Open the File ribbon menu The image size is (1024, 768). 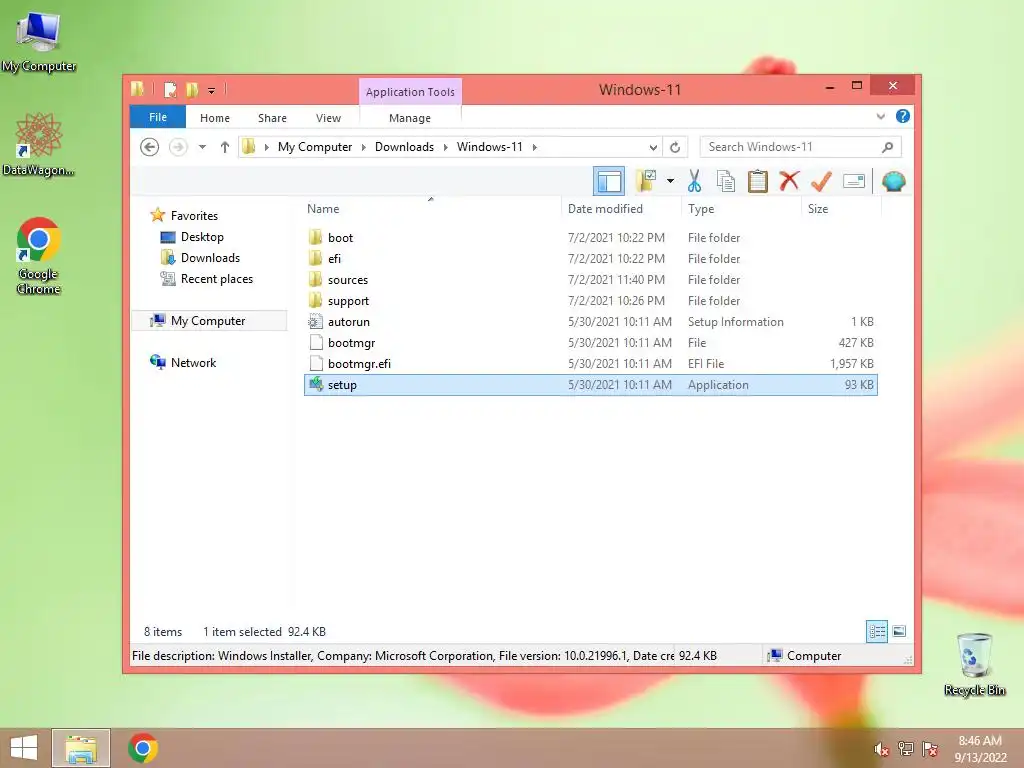coord(157,117)
